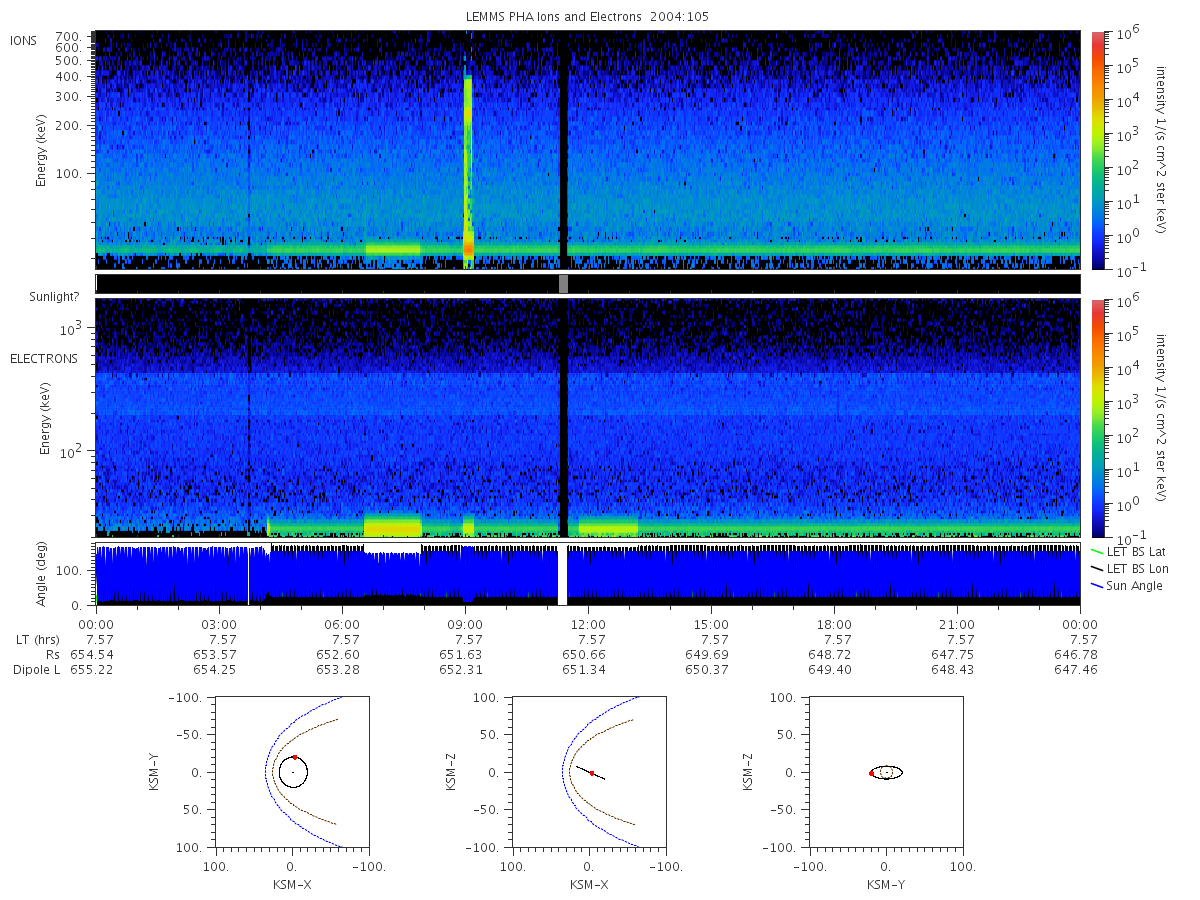Click the green LET BS Lat legend entry
Image resolution: width=1200 pixels, height=900 pixels.
(x=1131, y=552)
